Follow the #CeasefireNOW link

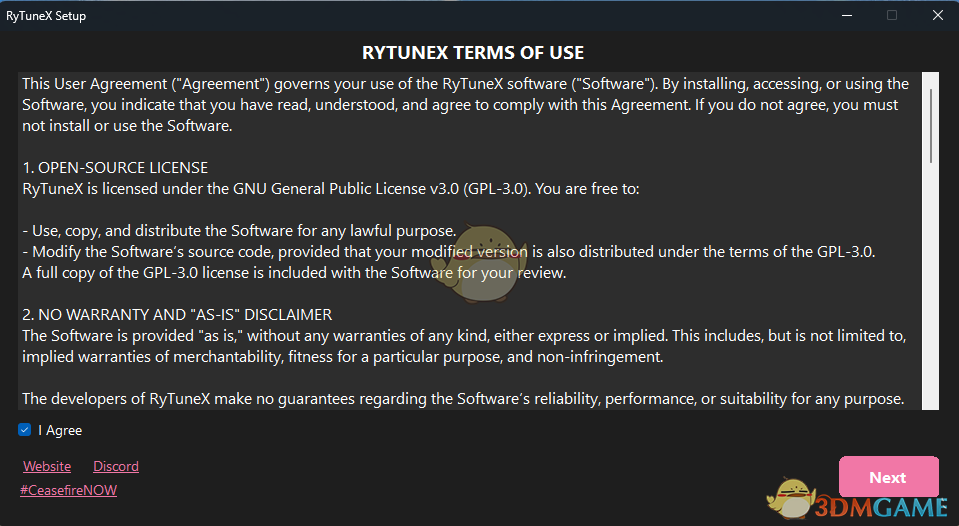click(x=68, y=490)
